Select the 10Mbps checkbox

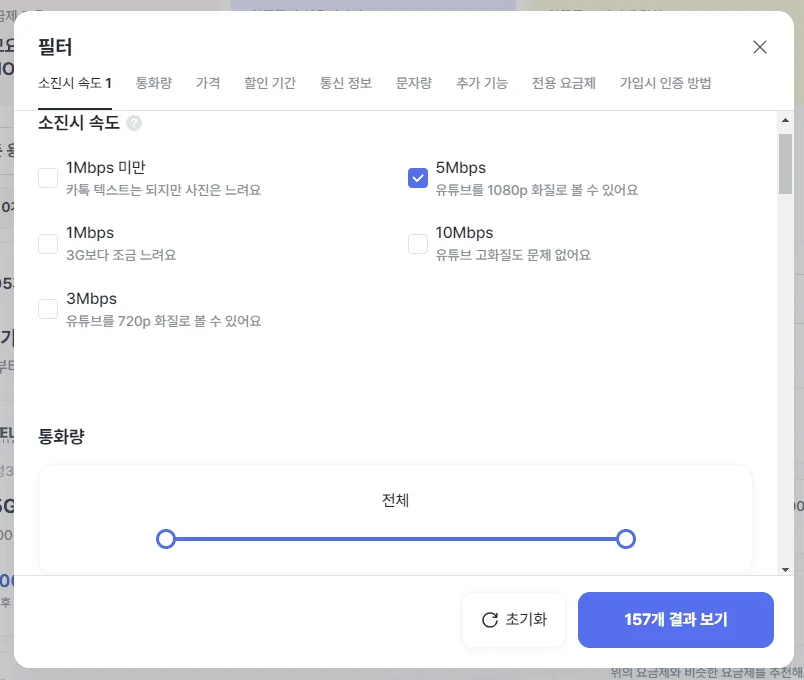pyautogui.click(x=417, y=242)
